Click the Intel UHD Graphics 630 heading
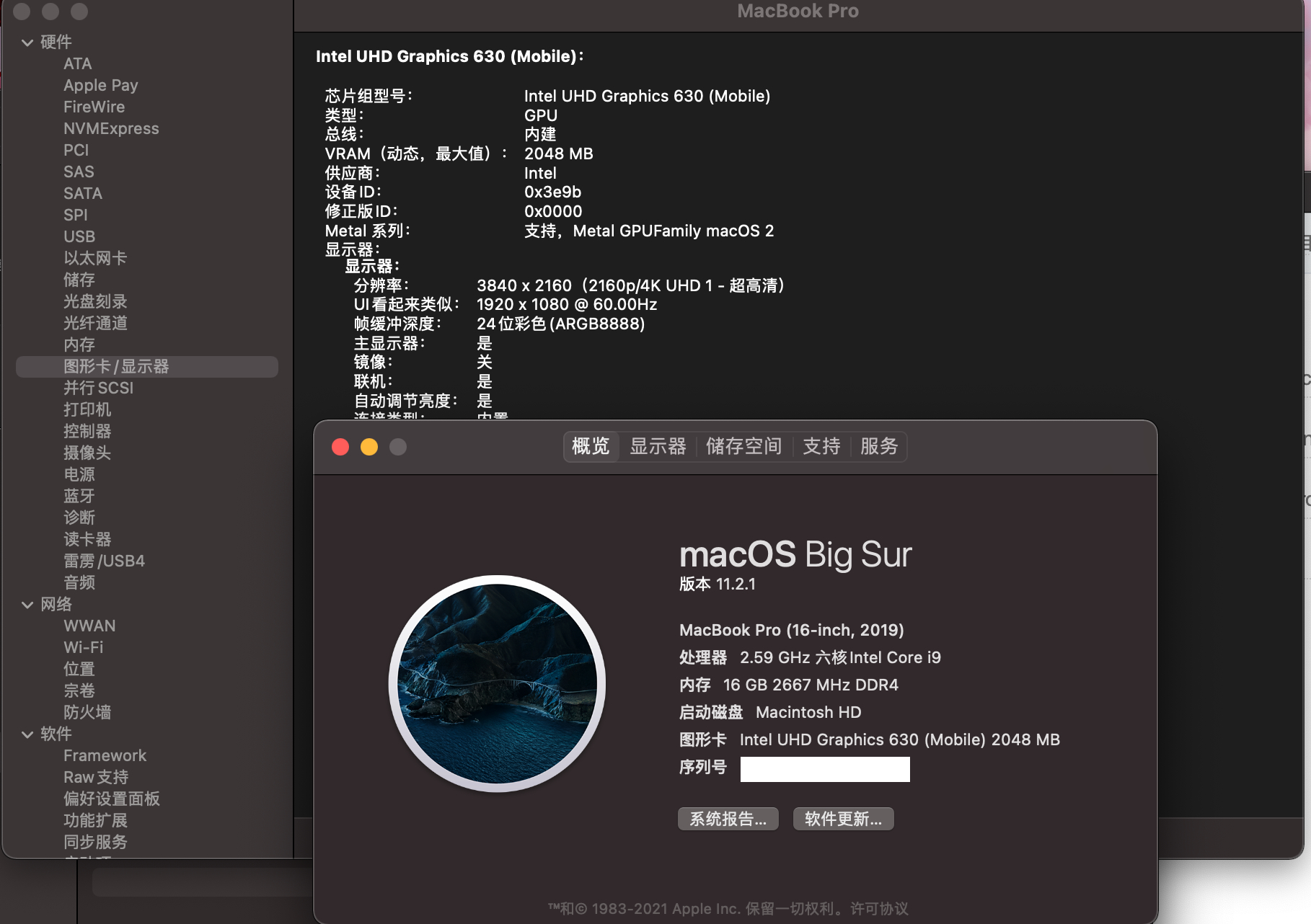1311x924 pixels. coord(450,56)
